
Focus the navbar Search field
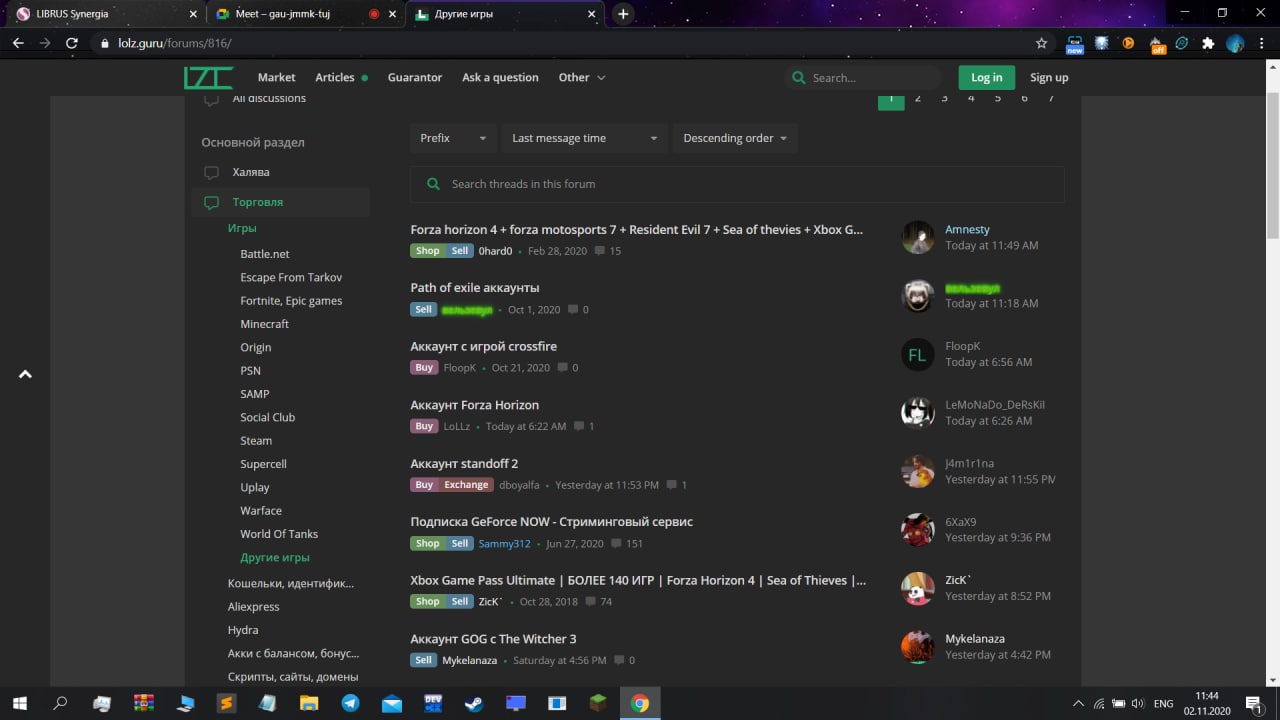864,77
